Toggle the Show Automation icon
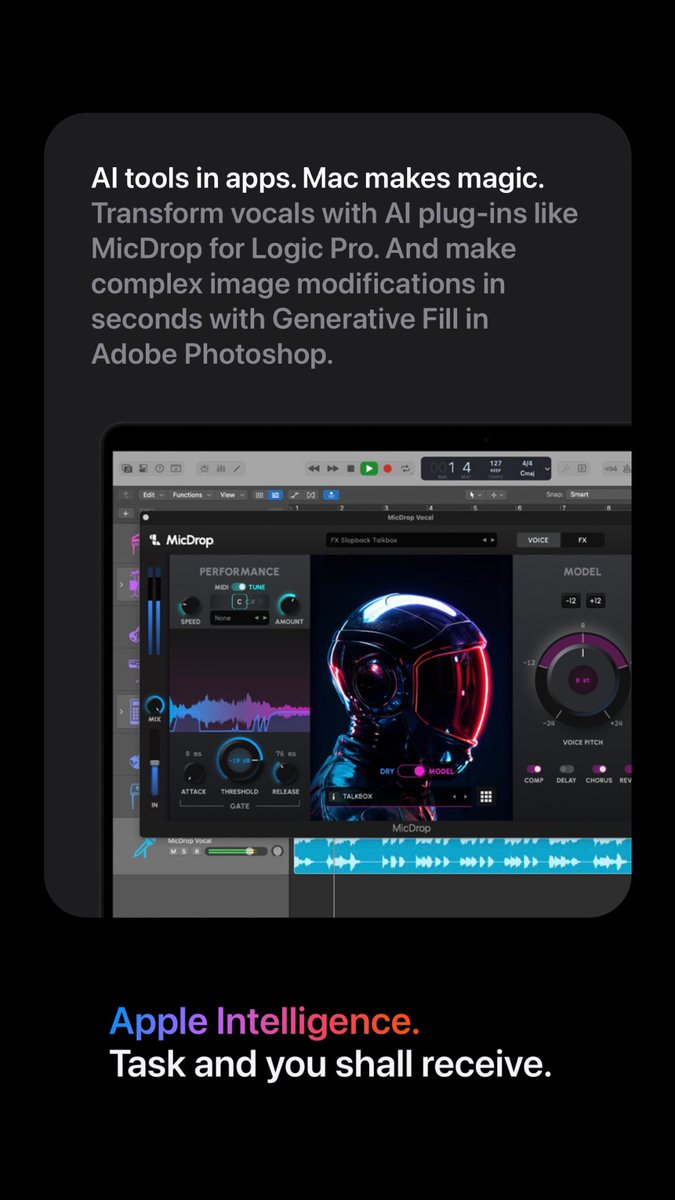The image size is (675, 1200). click(x=295, y=495)
